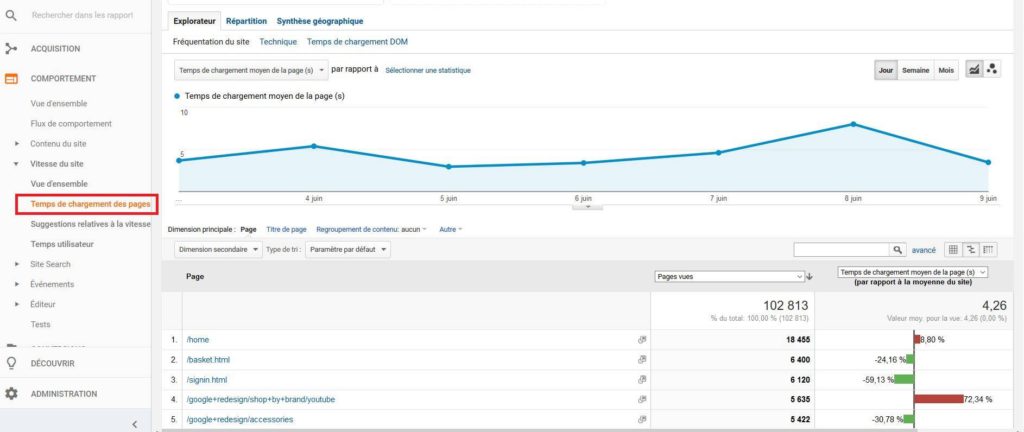The height and width of the screenshot is (432, 1024).
Task: Select the Mois time granularity
Action: coord(946,70)
